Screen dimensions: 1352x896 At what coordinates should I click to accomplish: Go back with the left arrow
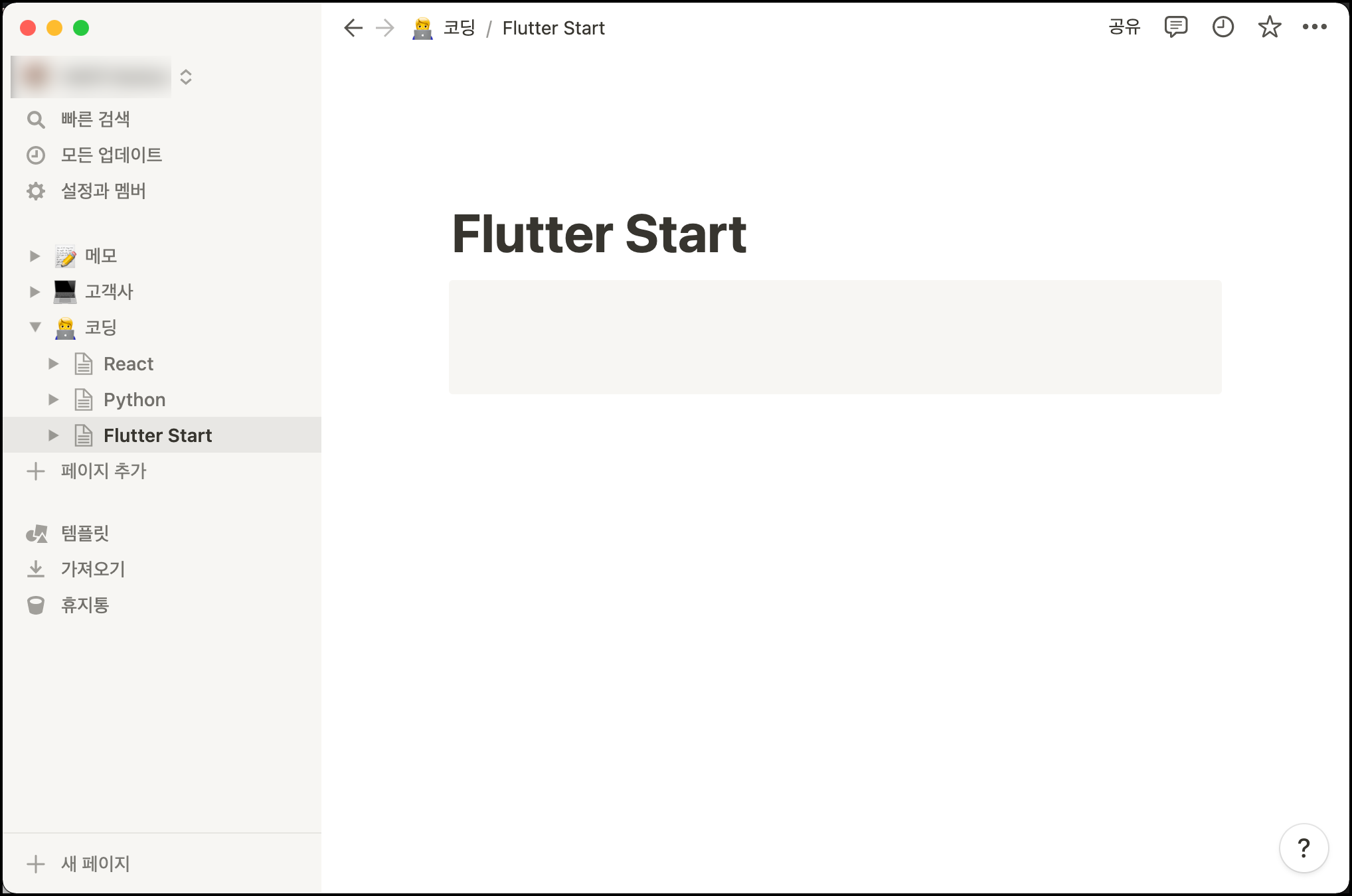(353, 28)
